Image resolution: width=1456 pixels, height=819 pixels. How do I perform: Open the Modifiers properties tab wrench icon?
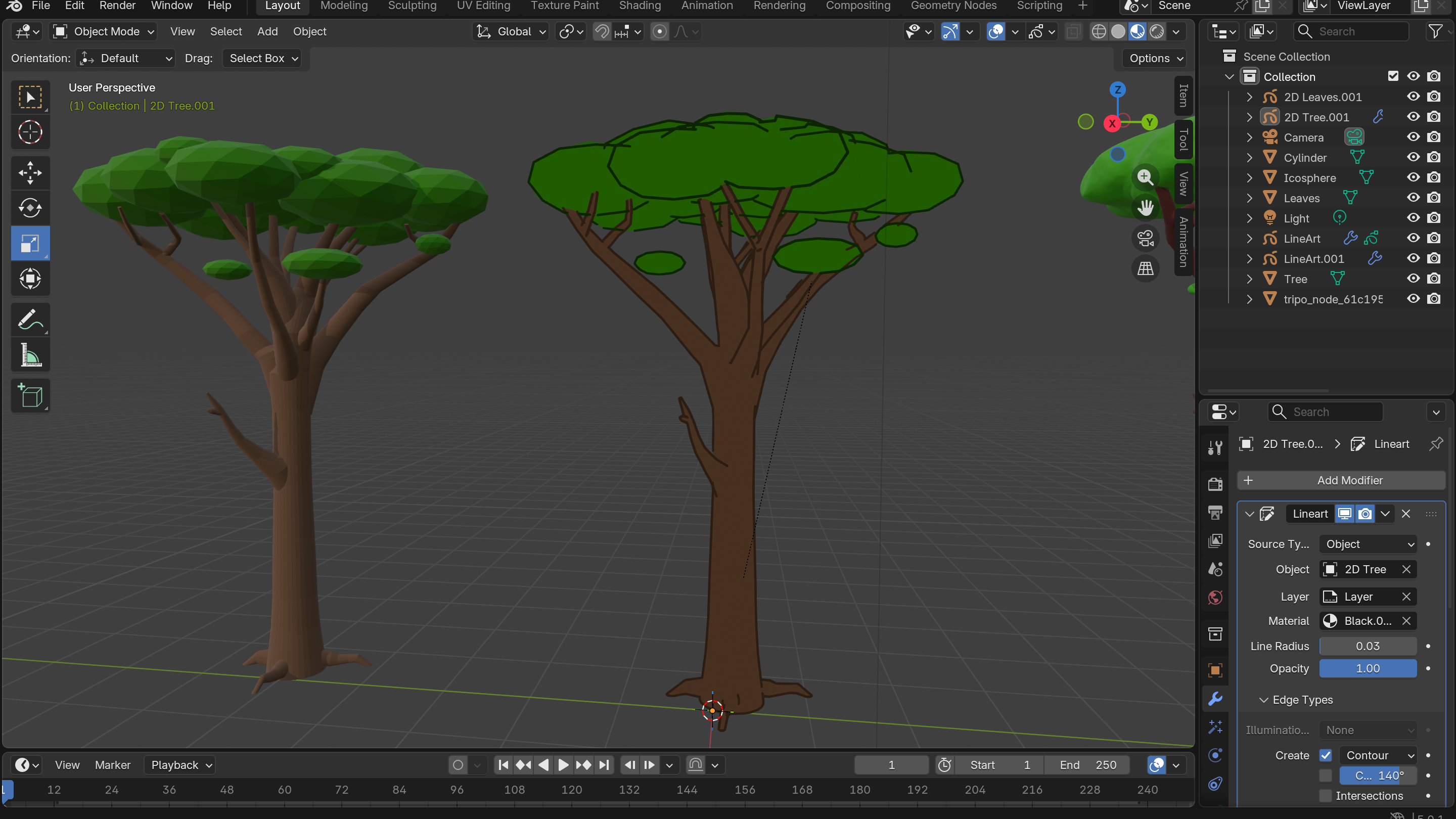tap(1215, 699)
